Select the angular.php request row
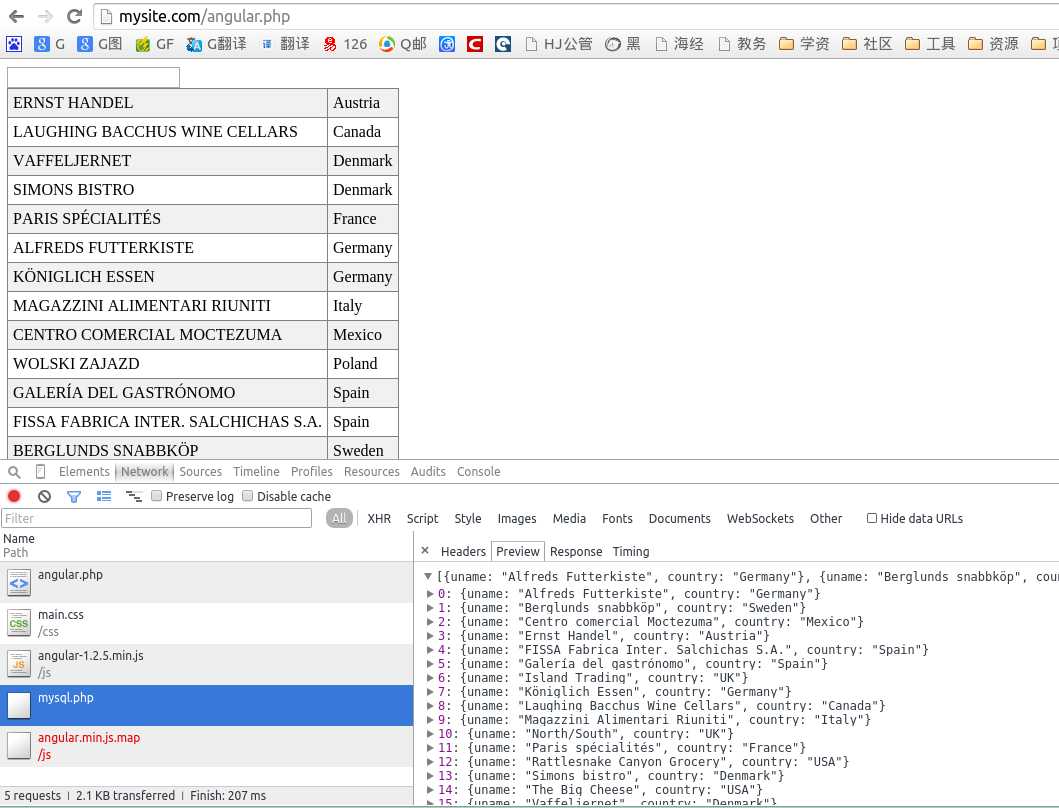This screenshot has height=808, width=1059. pyautogui.click(x=207, y=582)
